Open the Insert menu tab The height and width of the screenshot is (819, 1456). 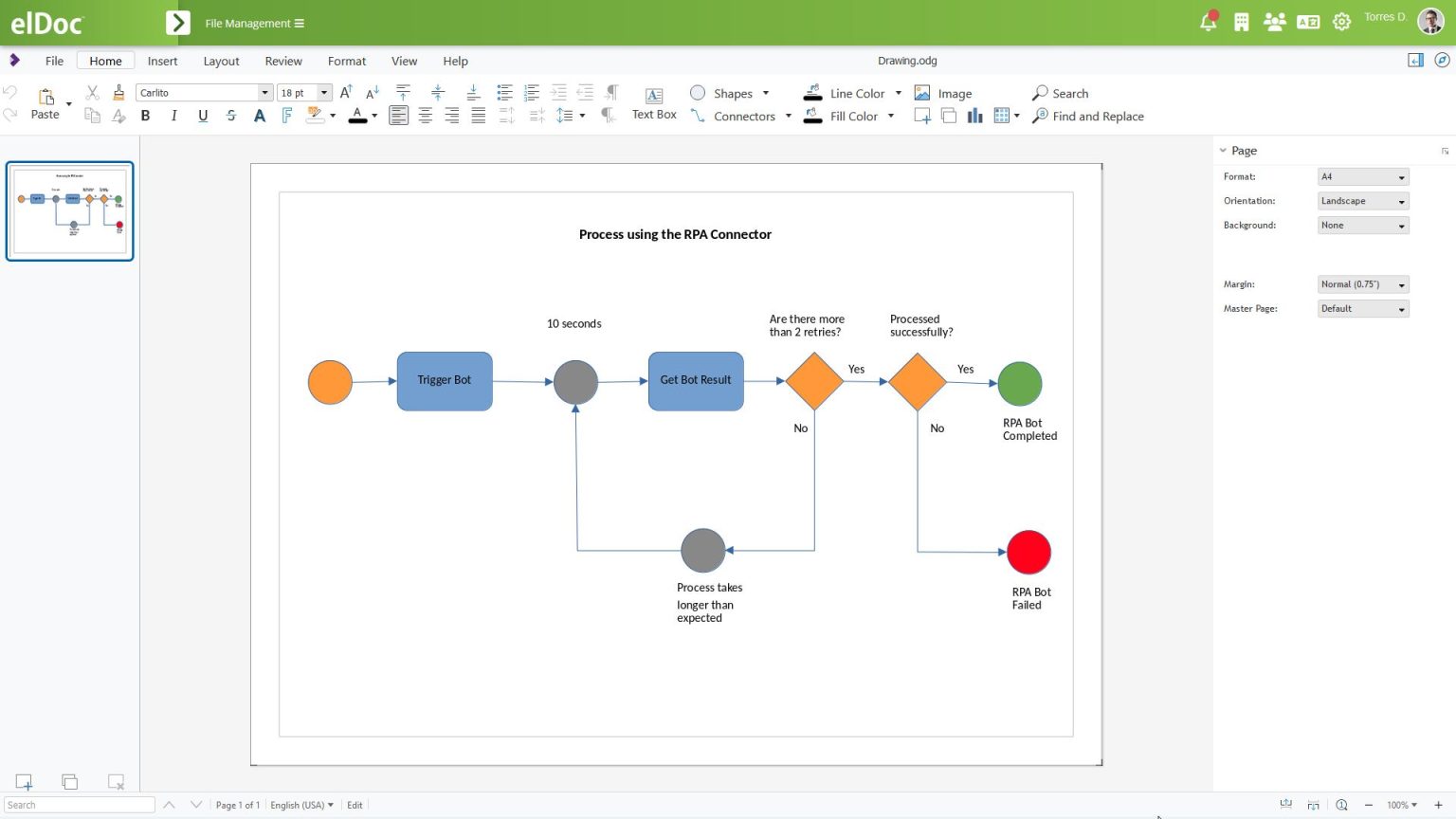162,61
